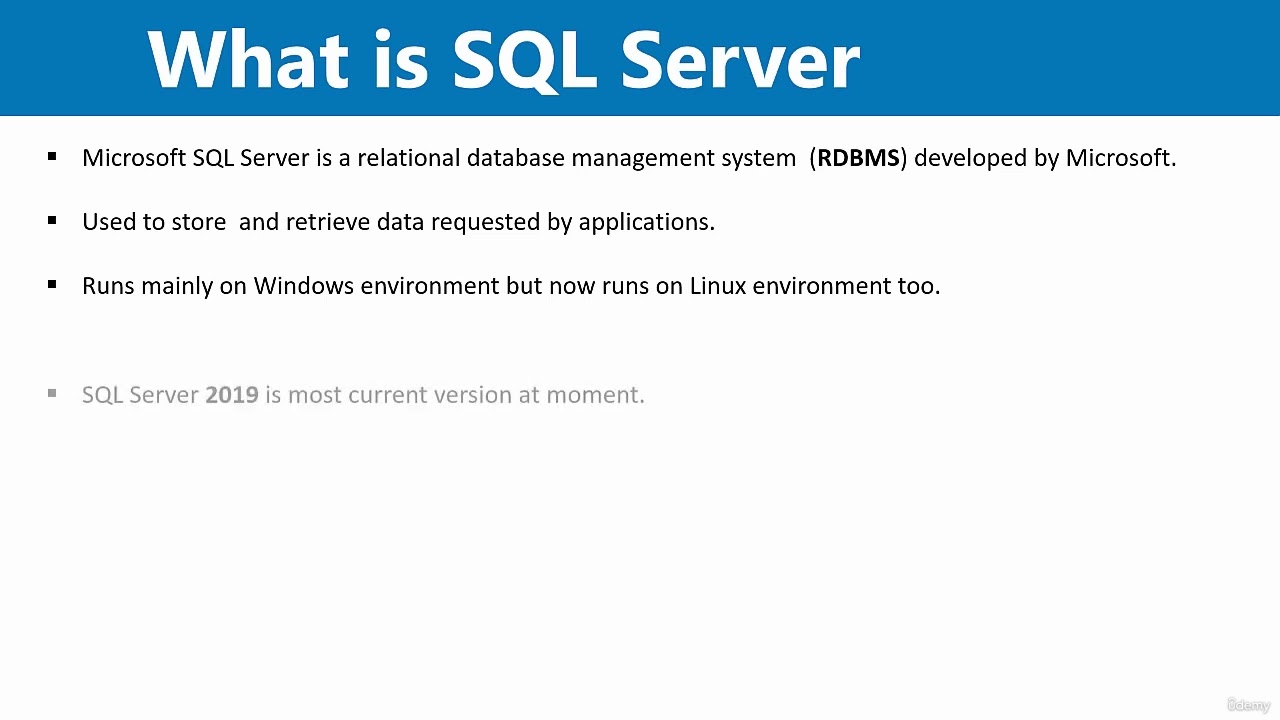This screenshot has height=720, width=1280.
Task: Click the faded line 'SQL Server 2019 is most current'
Action: [x=363, y=395]
